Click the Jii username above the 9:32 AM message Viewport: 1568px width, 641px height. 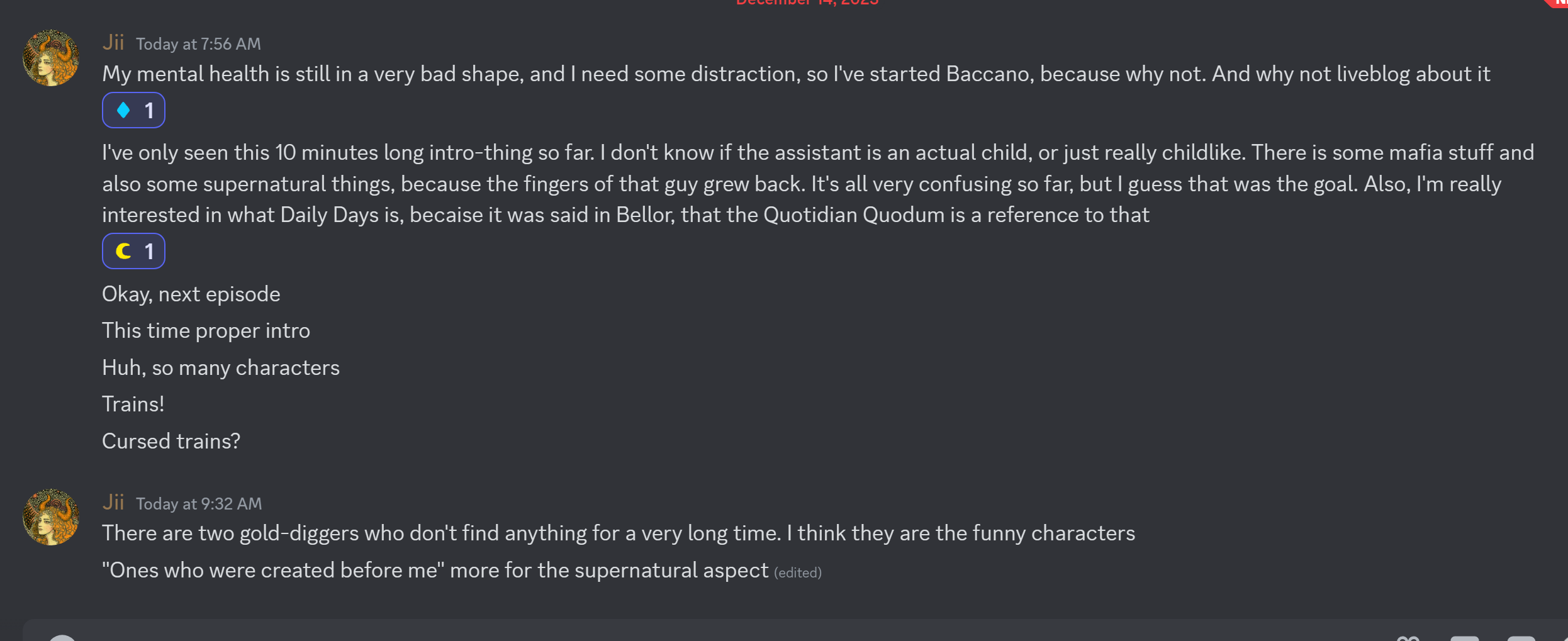pyautogui.click(x=113, y=502)
